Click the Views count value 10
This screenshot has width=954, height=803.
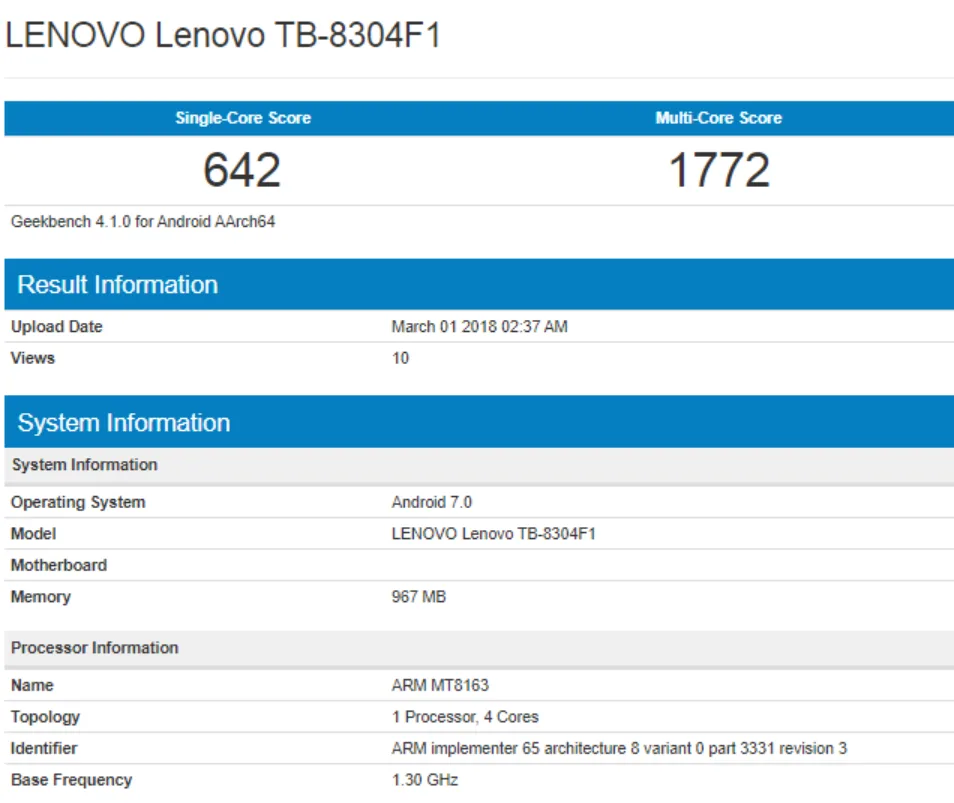tap(400, 358)
